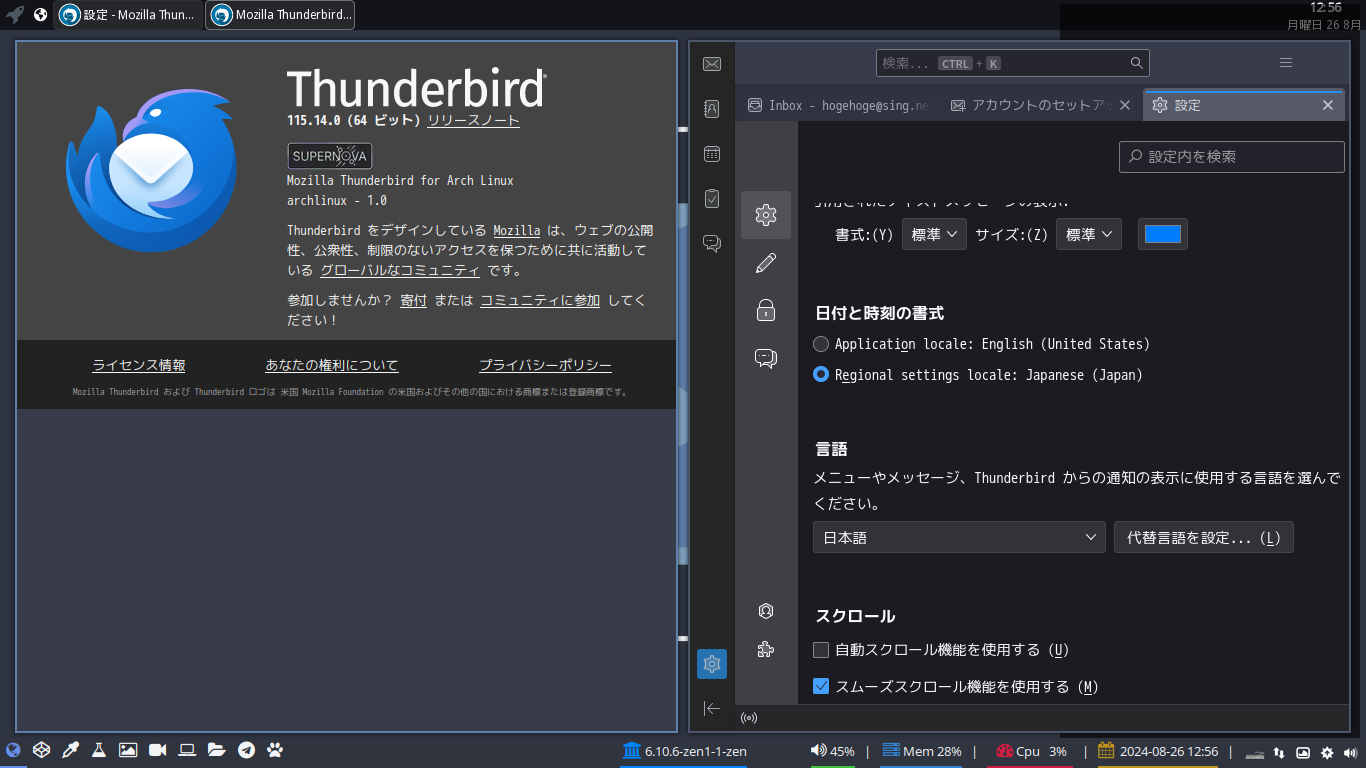Click the highlighted Settings gear in spaces toolbar
The image size is (1366, 768).
[x=712, y=664]
